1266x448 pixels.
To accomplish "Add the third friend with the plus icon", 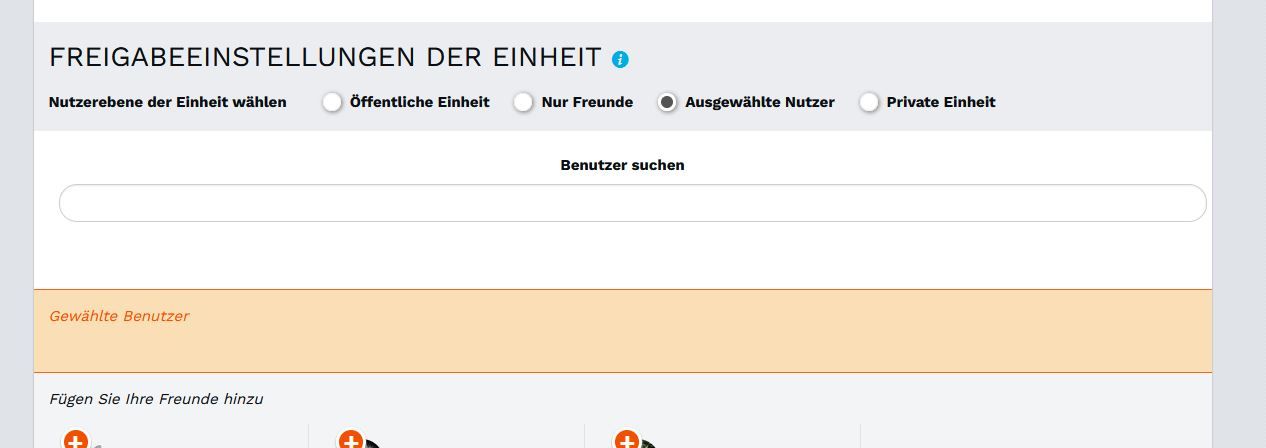I will coord(627,440).
